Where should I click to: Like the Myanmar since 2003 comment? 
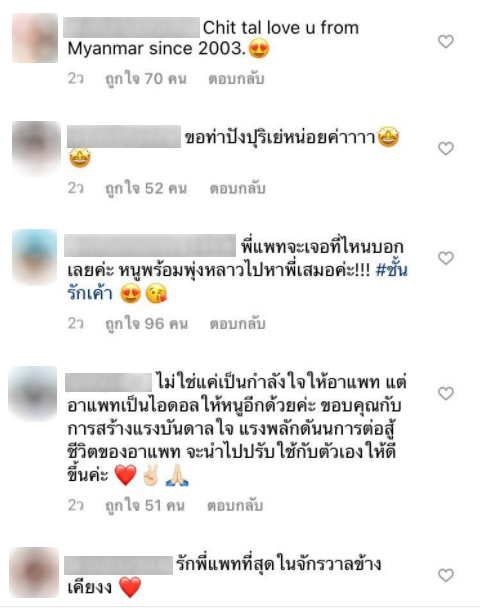pyautogui.click(x=445, y=41)
